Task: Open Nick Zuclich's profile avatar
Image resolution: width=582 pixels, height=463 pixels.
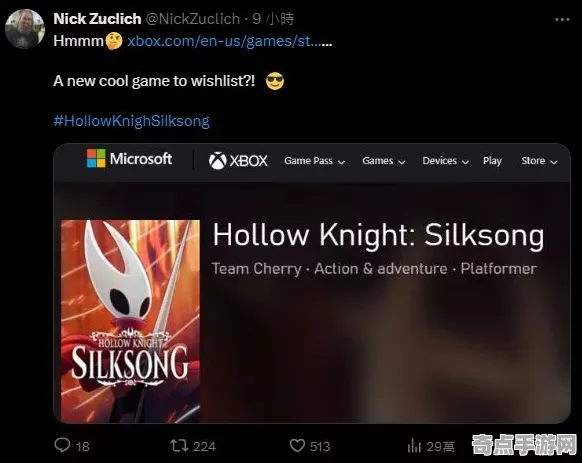Action: pyautogui.click(x=25, y=29)
